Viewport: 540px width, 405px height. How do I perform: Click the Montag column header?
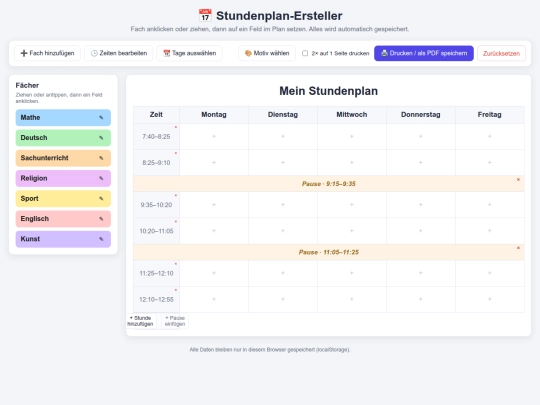(214, 115)
